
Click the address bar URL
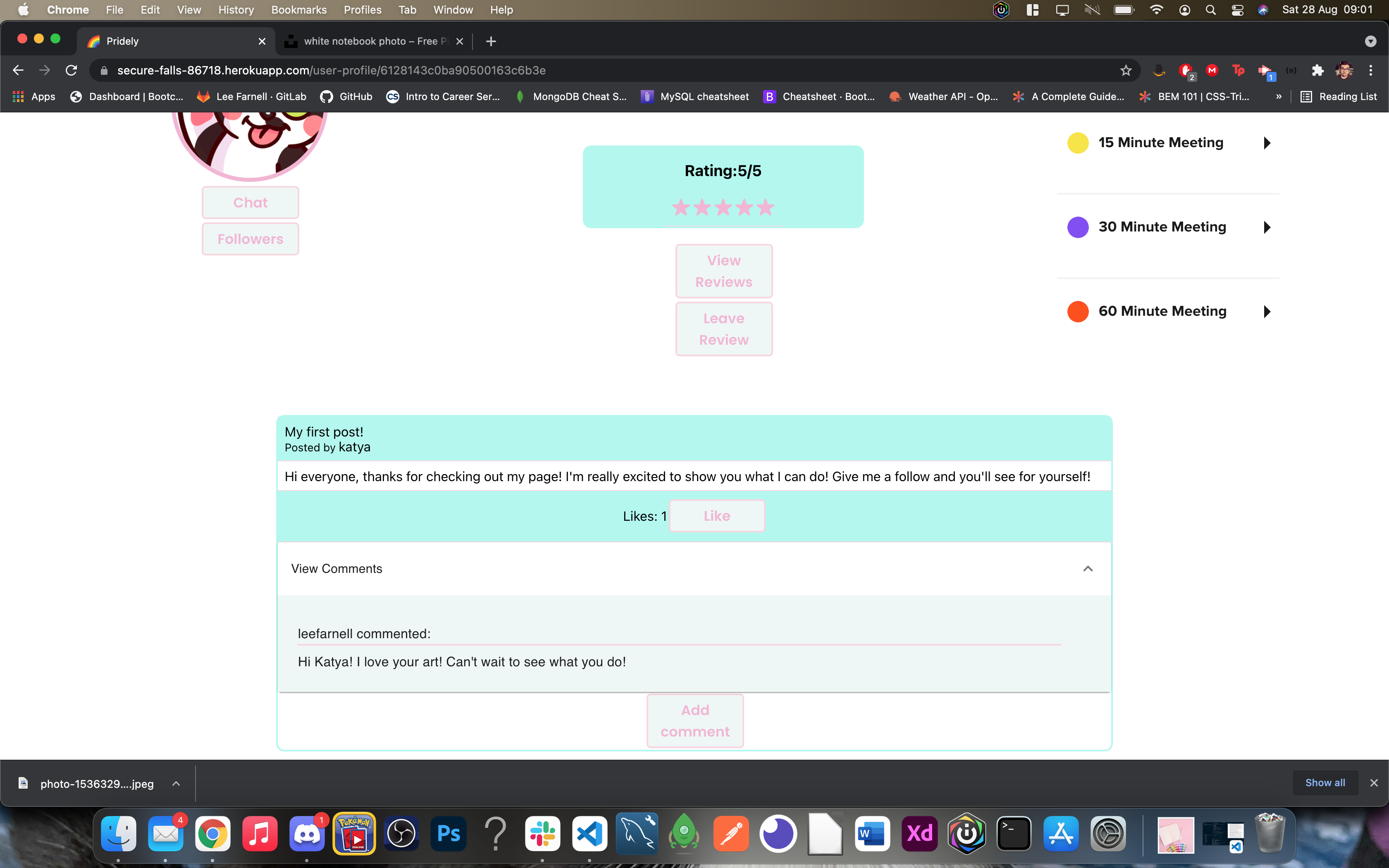click(331, 70)
